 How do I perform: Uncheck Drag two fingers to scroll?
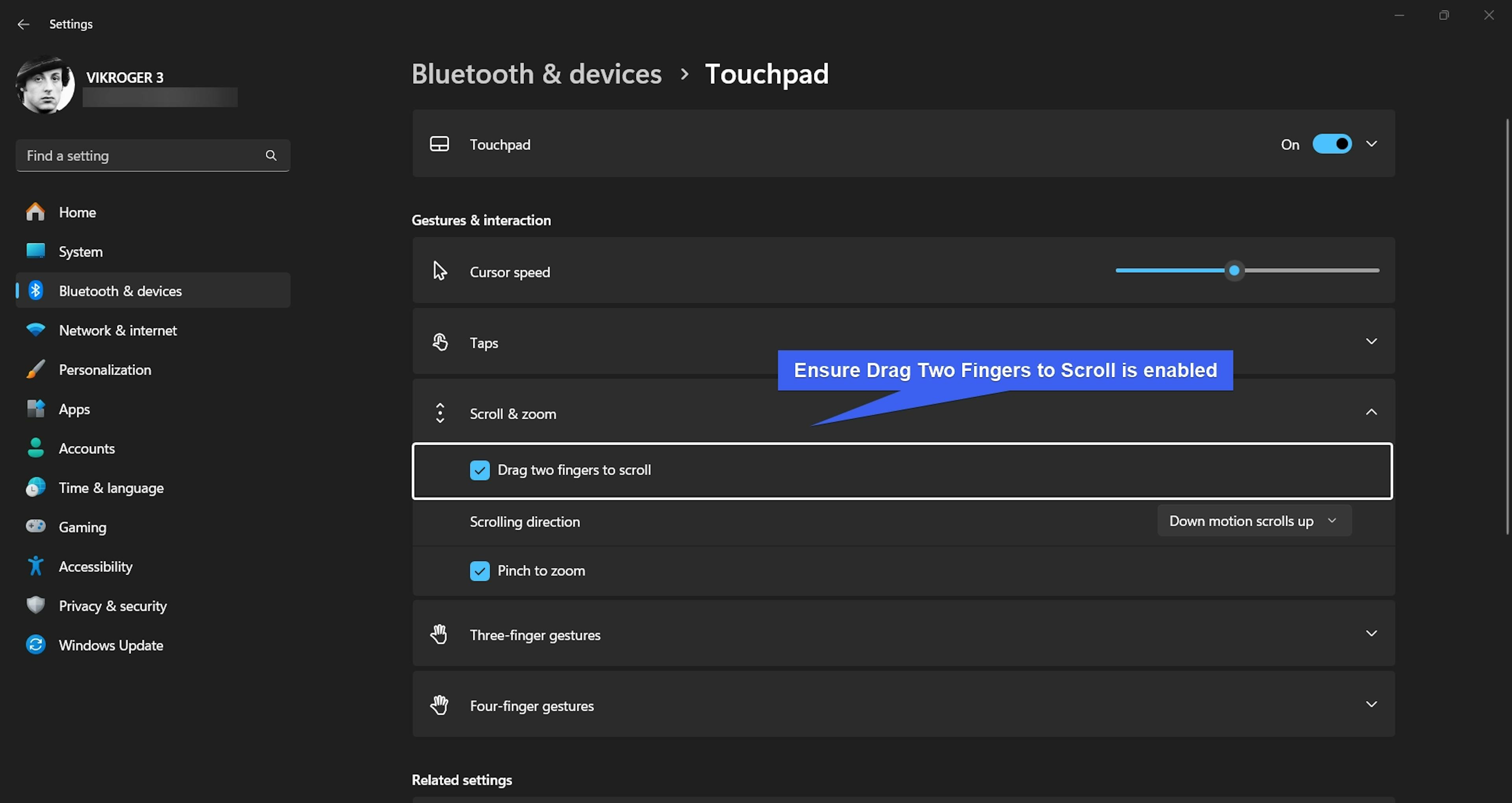pos(480,470)
